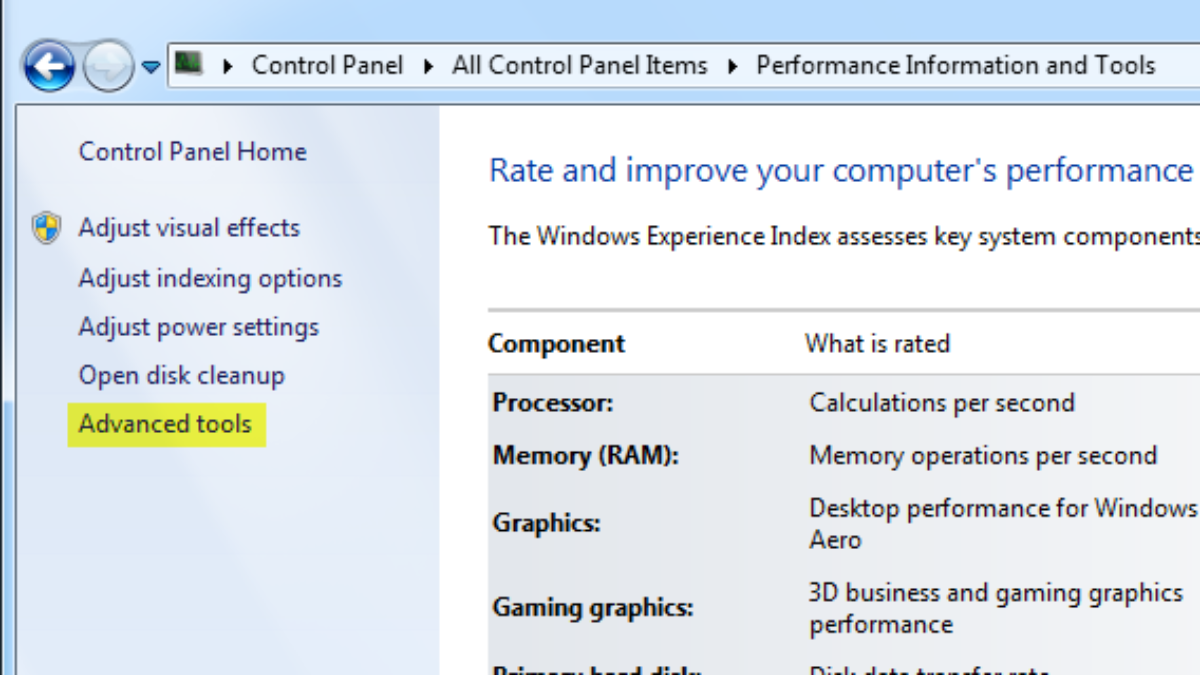Image resolution: width=1200 pixels, height=675 pixels.
Task: Click Performance Information and Tools breadcrumb
Action: coord(955,66)
